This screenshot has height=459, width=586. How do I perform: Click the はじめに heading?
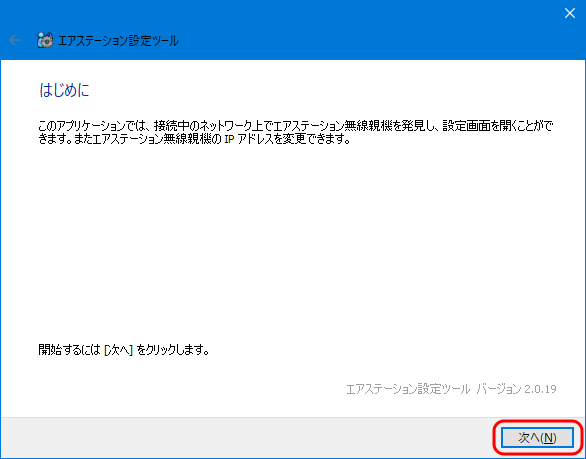pyautogui.click(x=64, y=90)
